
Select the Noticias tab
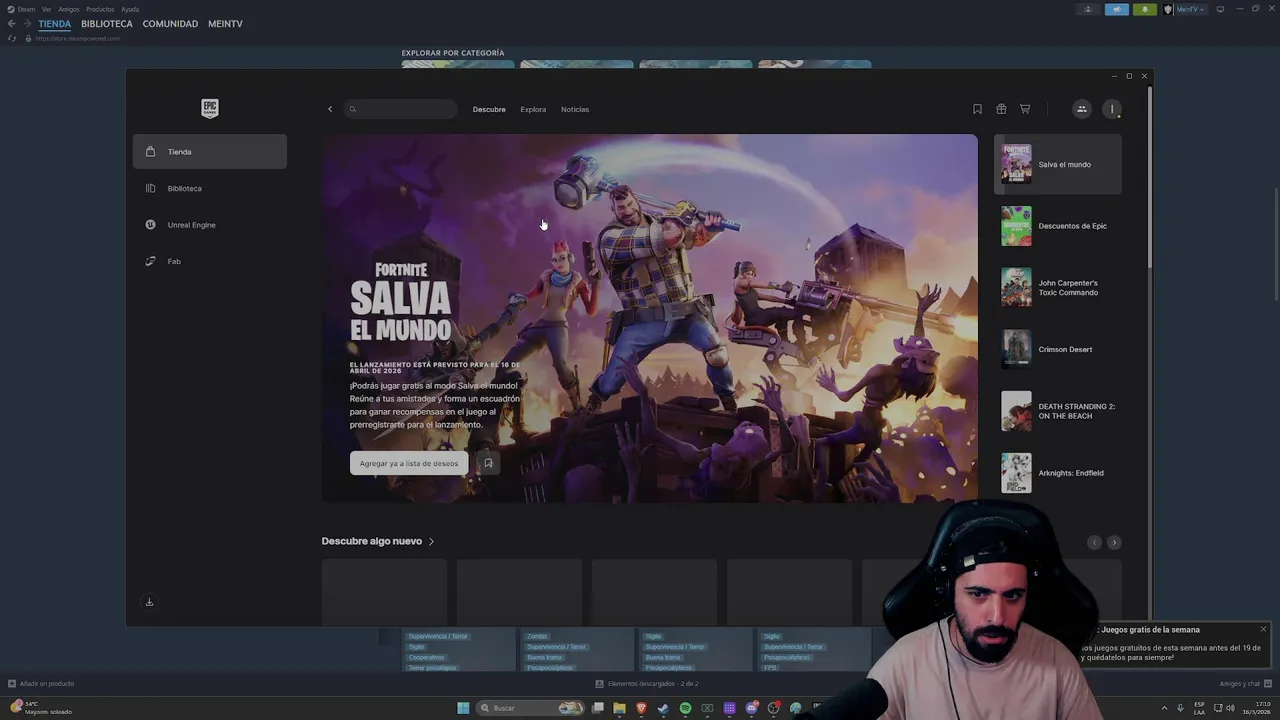point(575,109)
